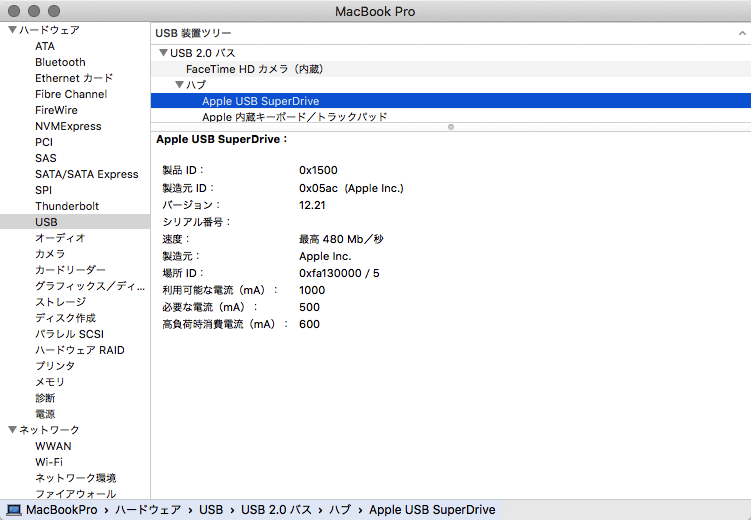Select SAS in the sidebar

(x=46, y=158)
